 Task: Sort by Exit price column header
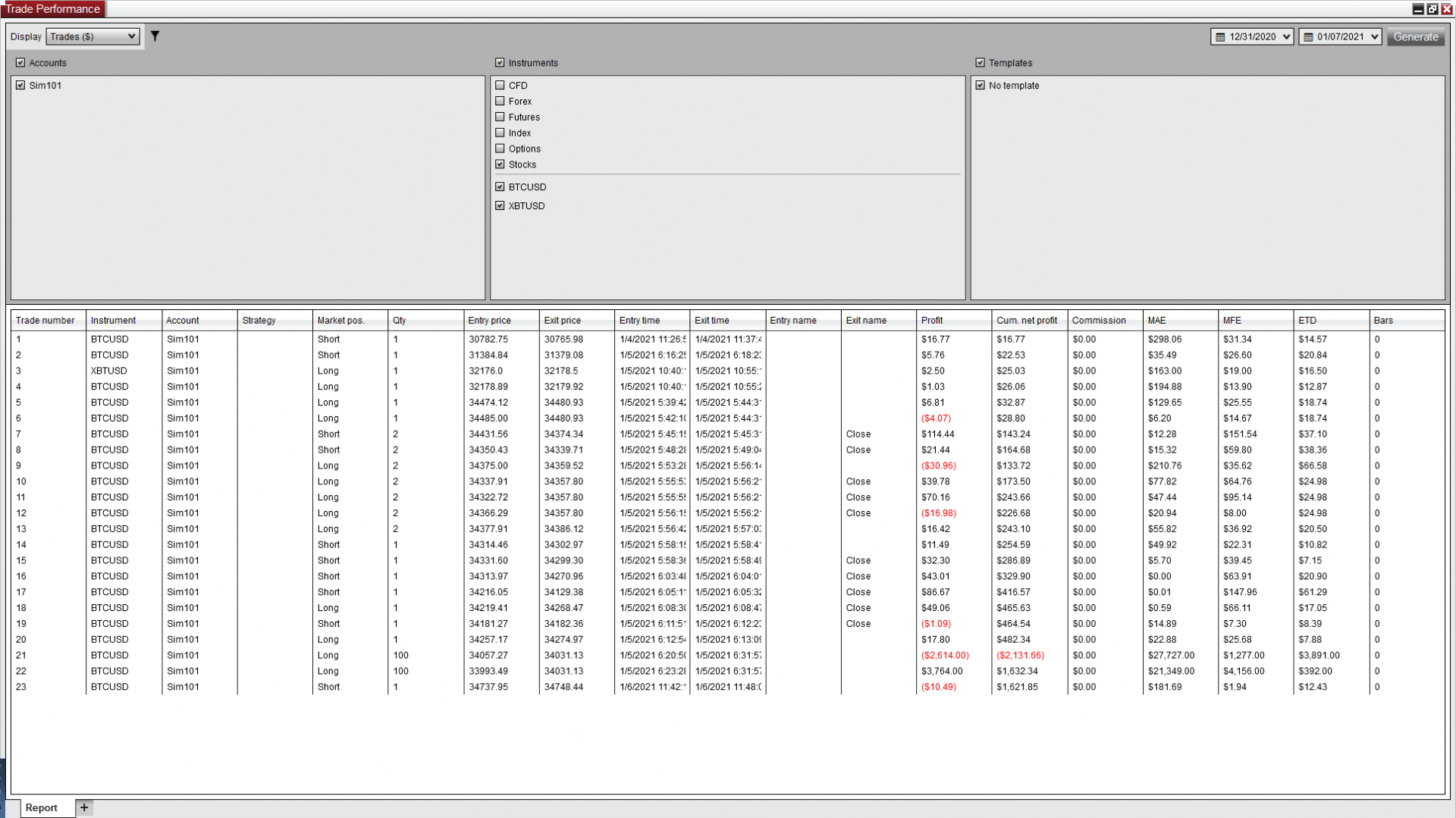pyautogui.click(x=576, y=321)
